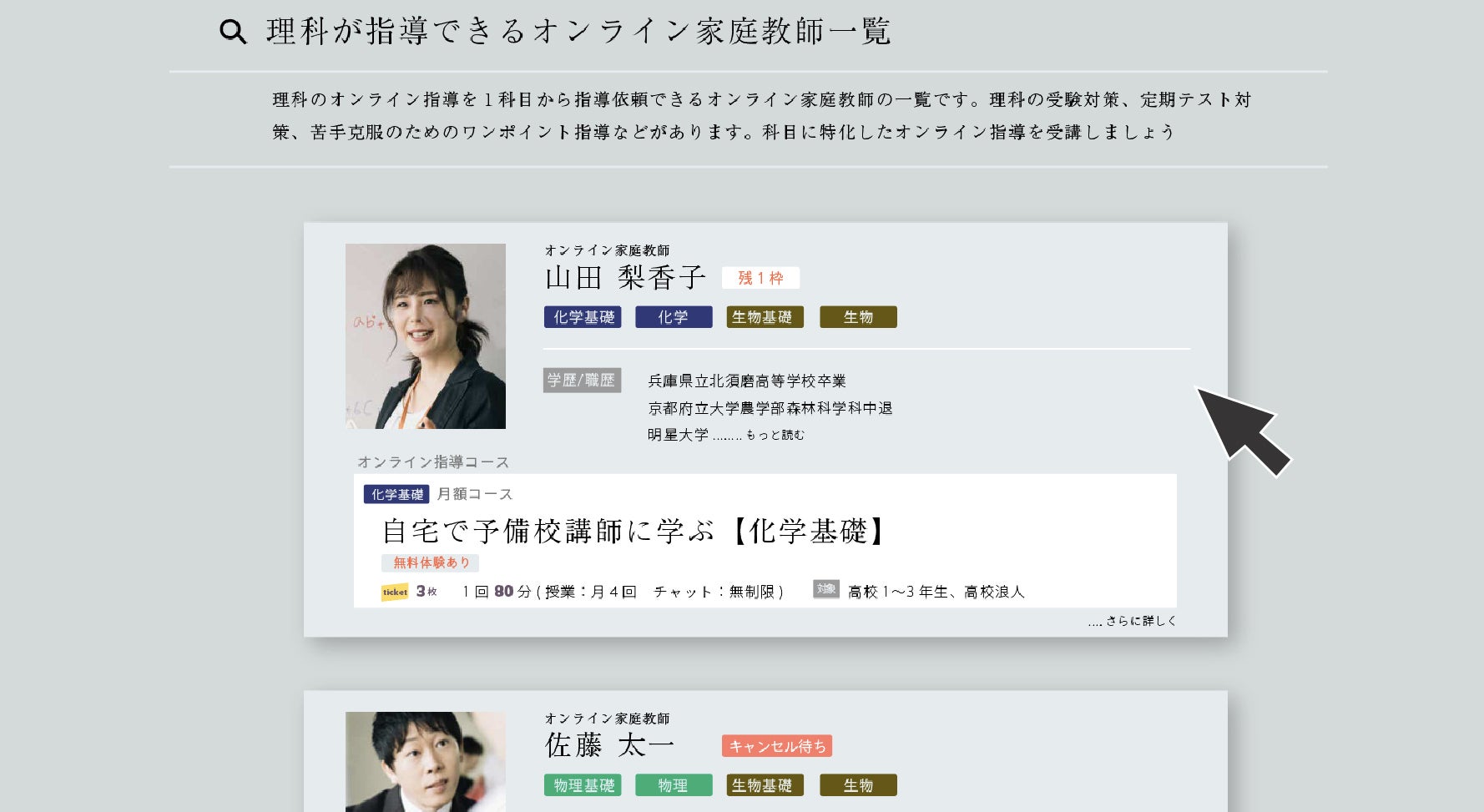Open course 自宅で予備校講師に学ぶ【化学基礎】
Viewport: 1484px width, 812px height.
point(634,532)
